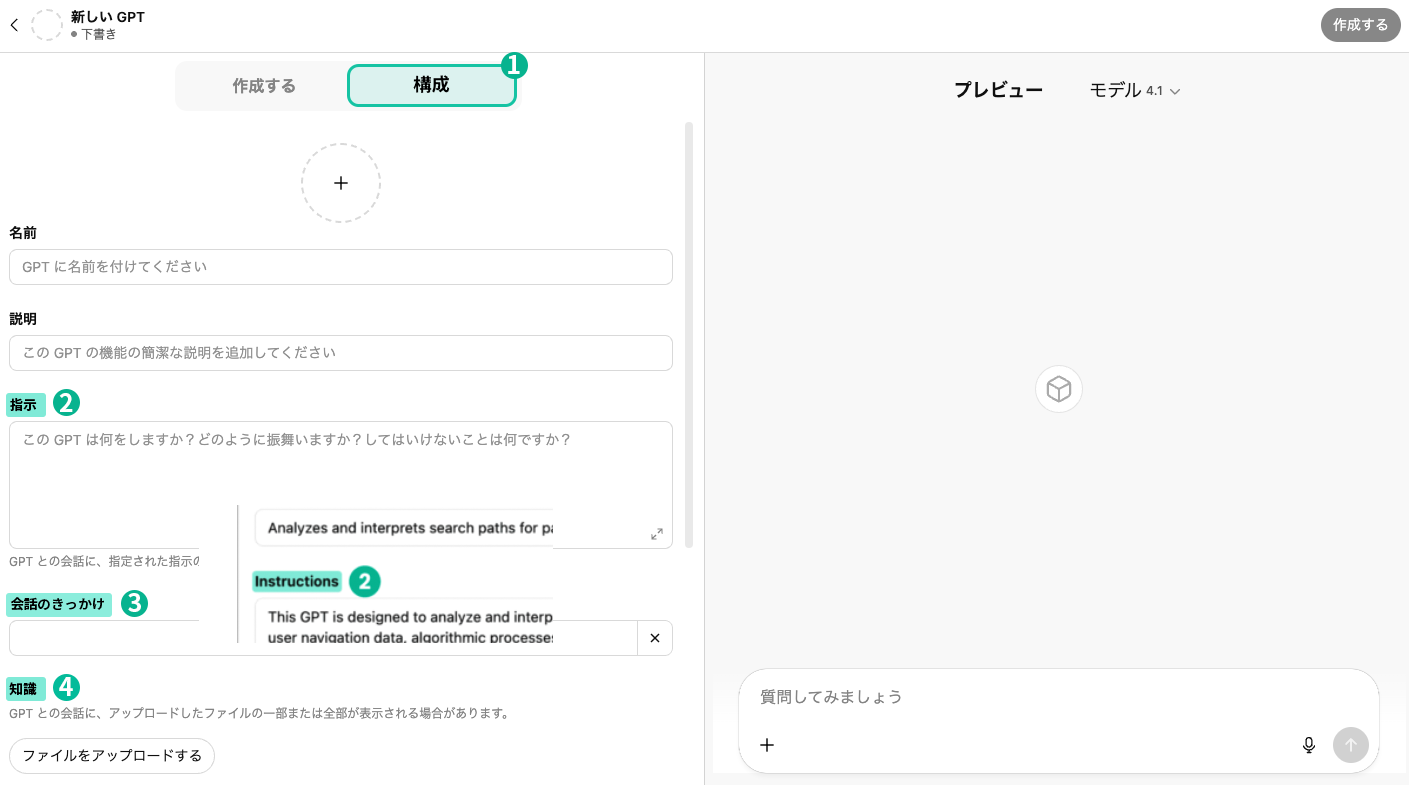Click the plus icon to upload GPT image
The height and width of the screenshot is (785, 1409).
point(341,183)
